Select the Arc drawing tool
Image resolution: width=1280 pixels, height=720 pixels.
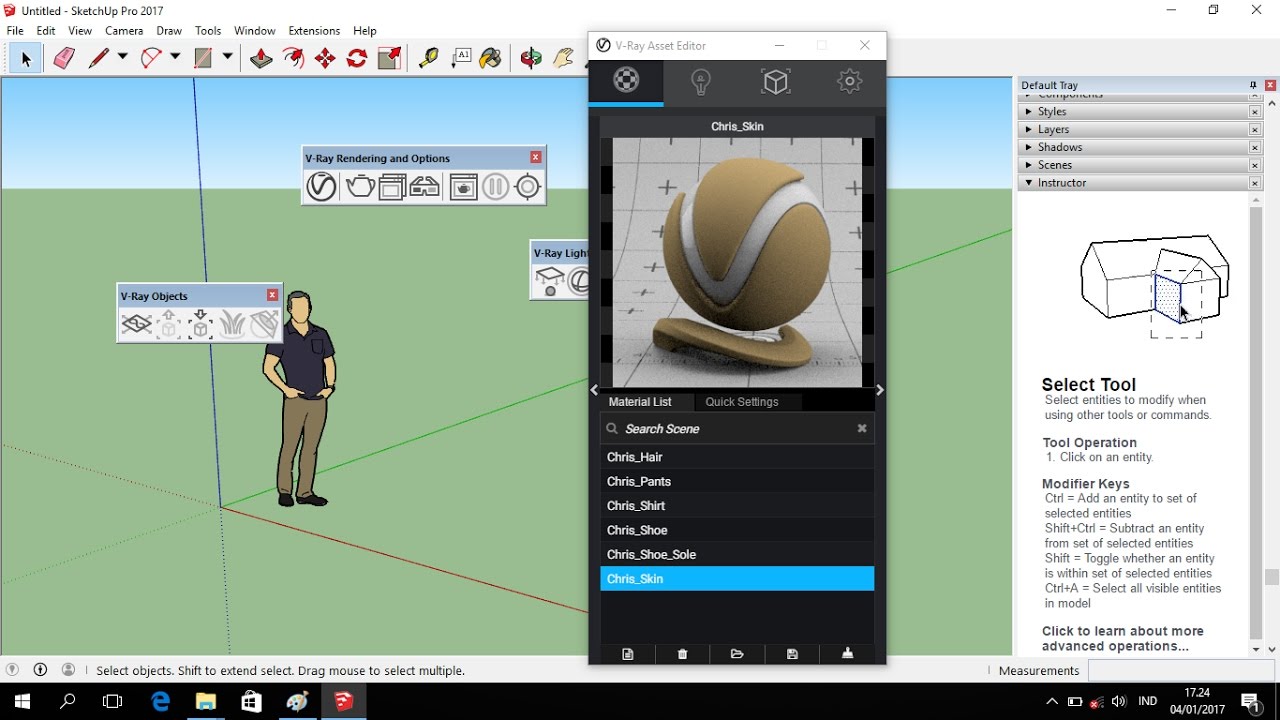151,59
